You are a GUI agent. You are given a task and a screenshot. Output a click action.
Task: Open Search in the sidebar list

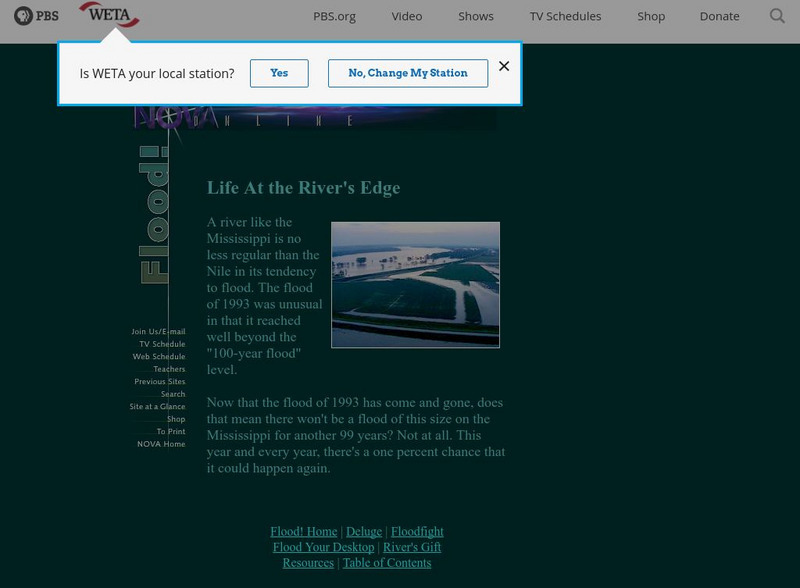(173, 394)
